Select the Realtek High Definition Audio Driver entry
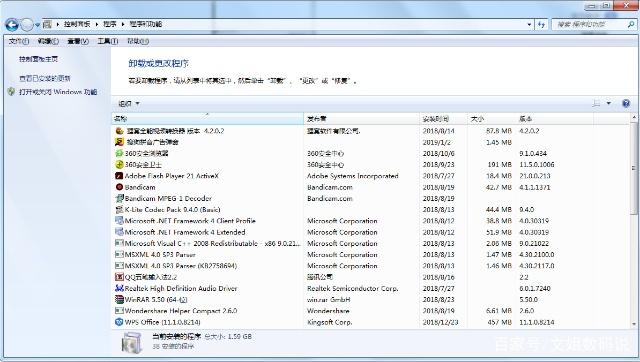 pos(181,288)
